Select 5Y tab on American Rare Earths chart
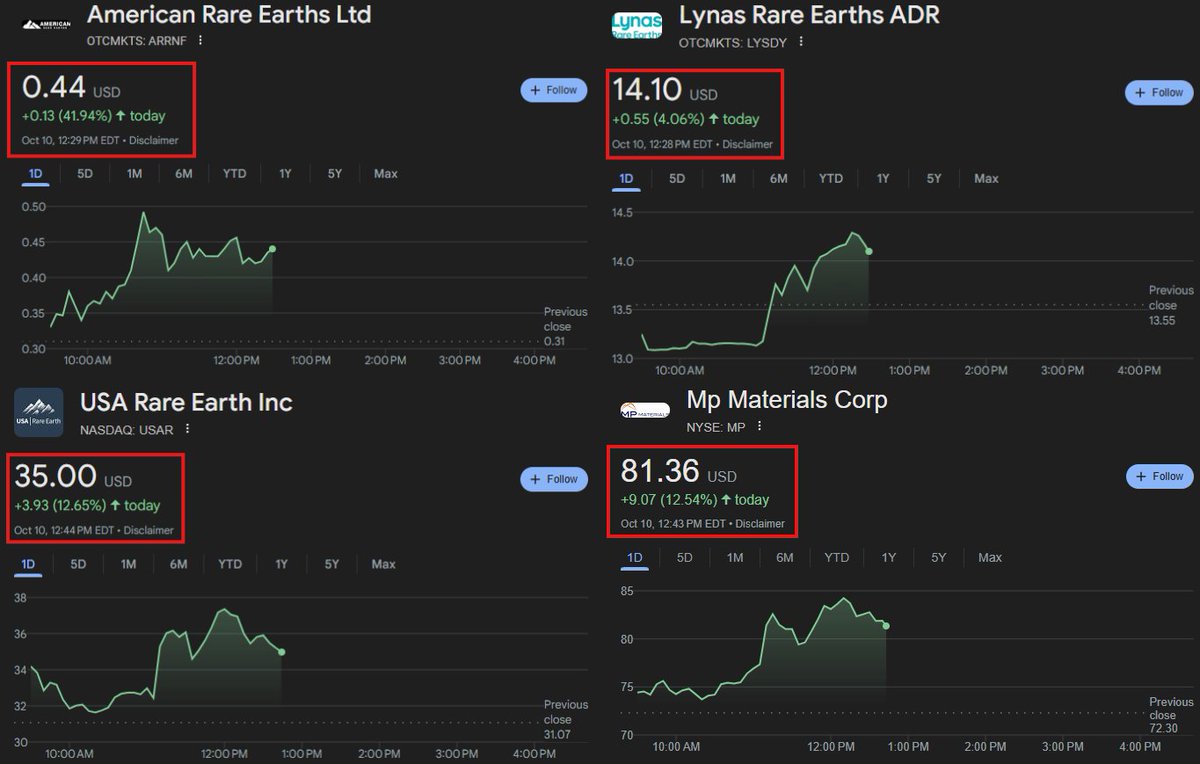This screenshot has width=1200, height=764. [334, 174]
